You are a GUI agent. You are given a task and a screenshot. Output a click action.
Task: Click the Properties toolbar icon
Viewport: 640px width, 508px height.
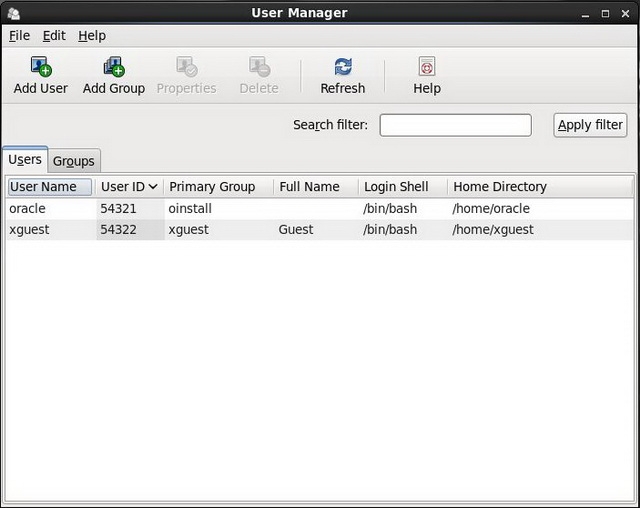click(x=186, y=68)
